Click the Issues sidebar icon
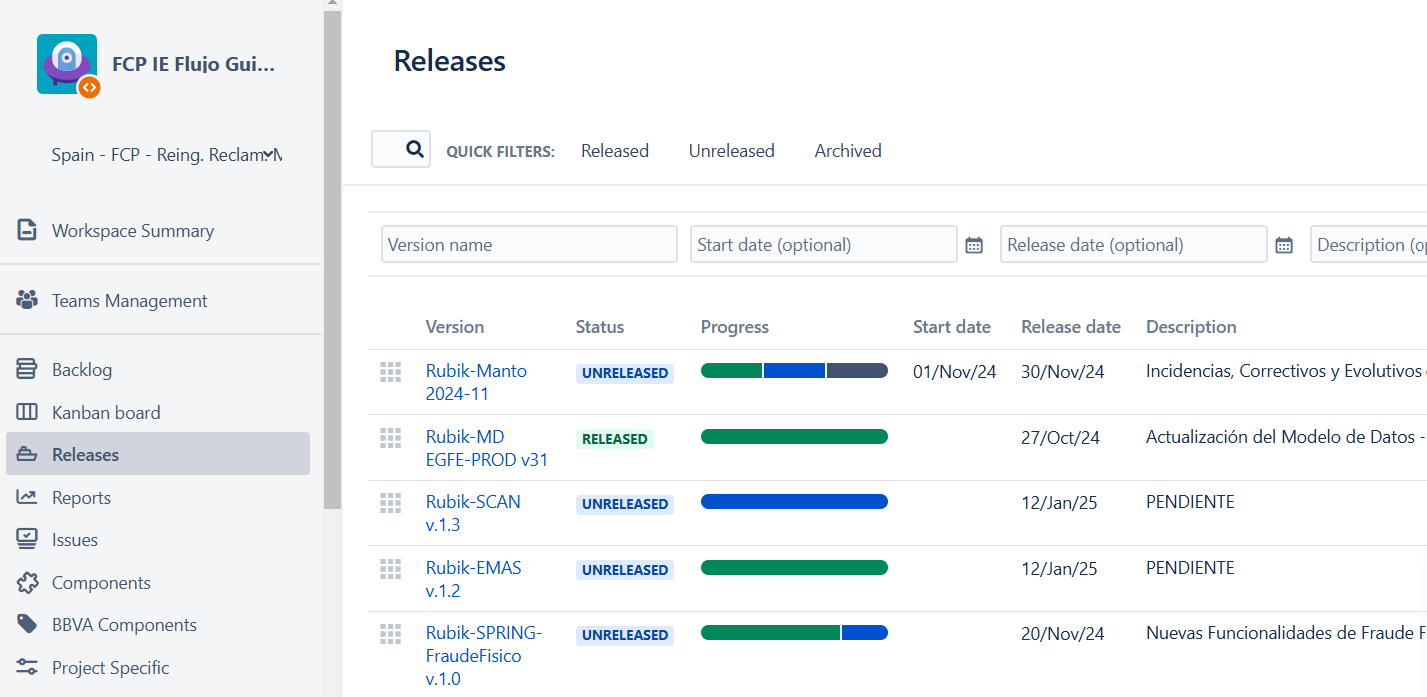The image size is (1427, 697). (x=27, y=539)
